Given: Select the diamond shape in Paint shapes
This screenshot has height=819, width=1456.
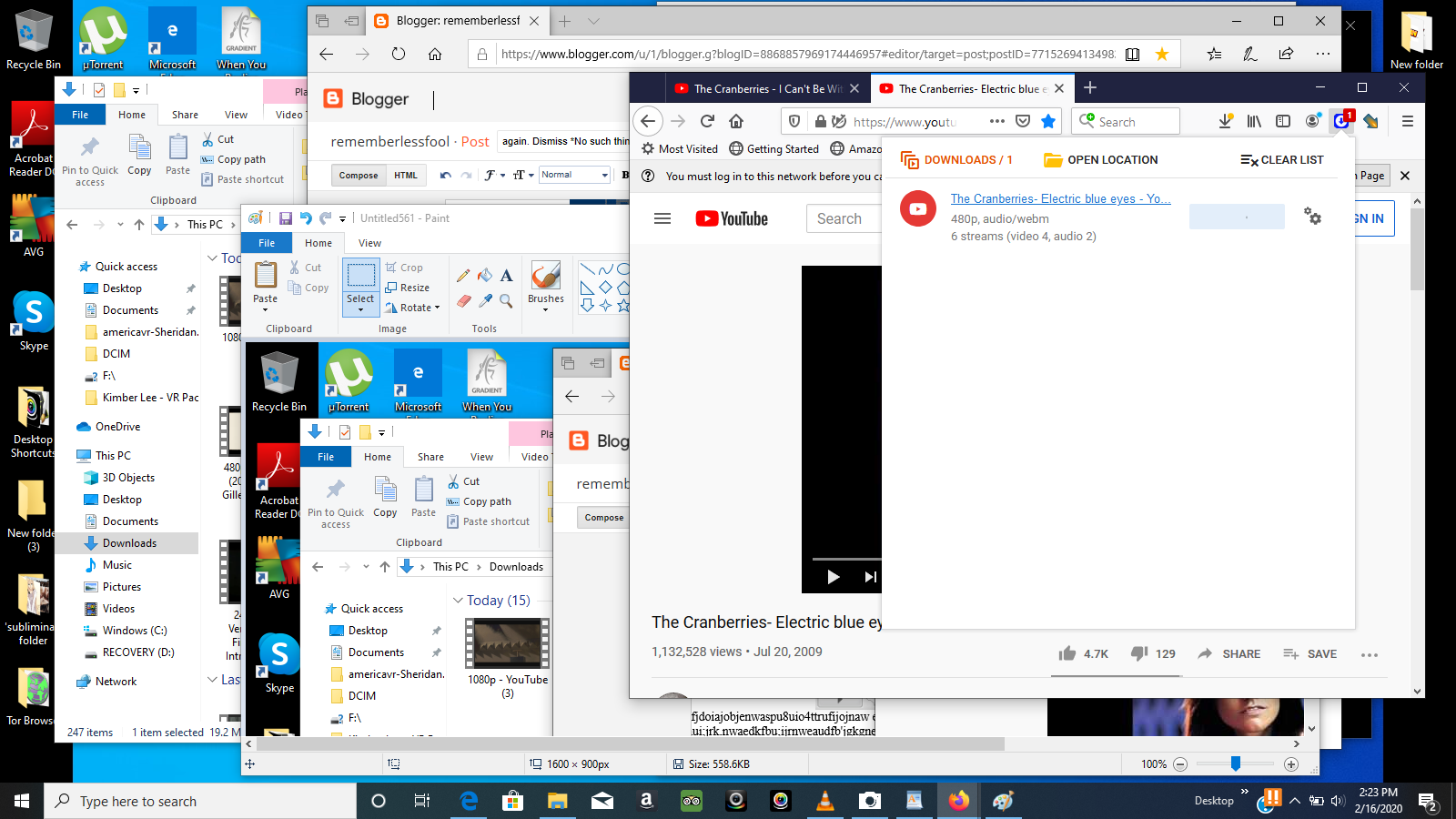Looking at the screenshot, I should [606, 288].
